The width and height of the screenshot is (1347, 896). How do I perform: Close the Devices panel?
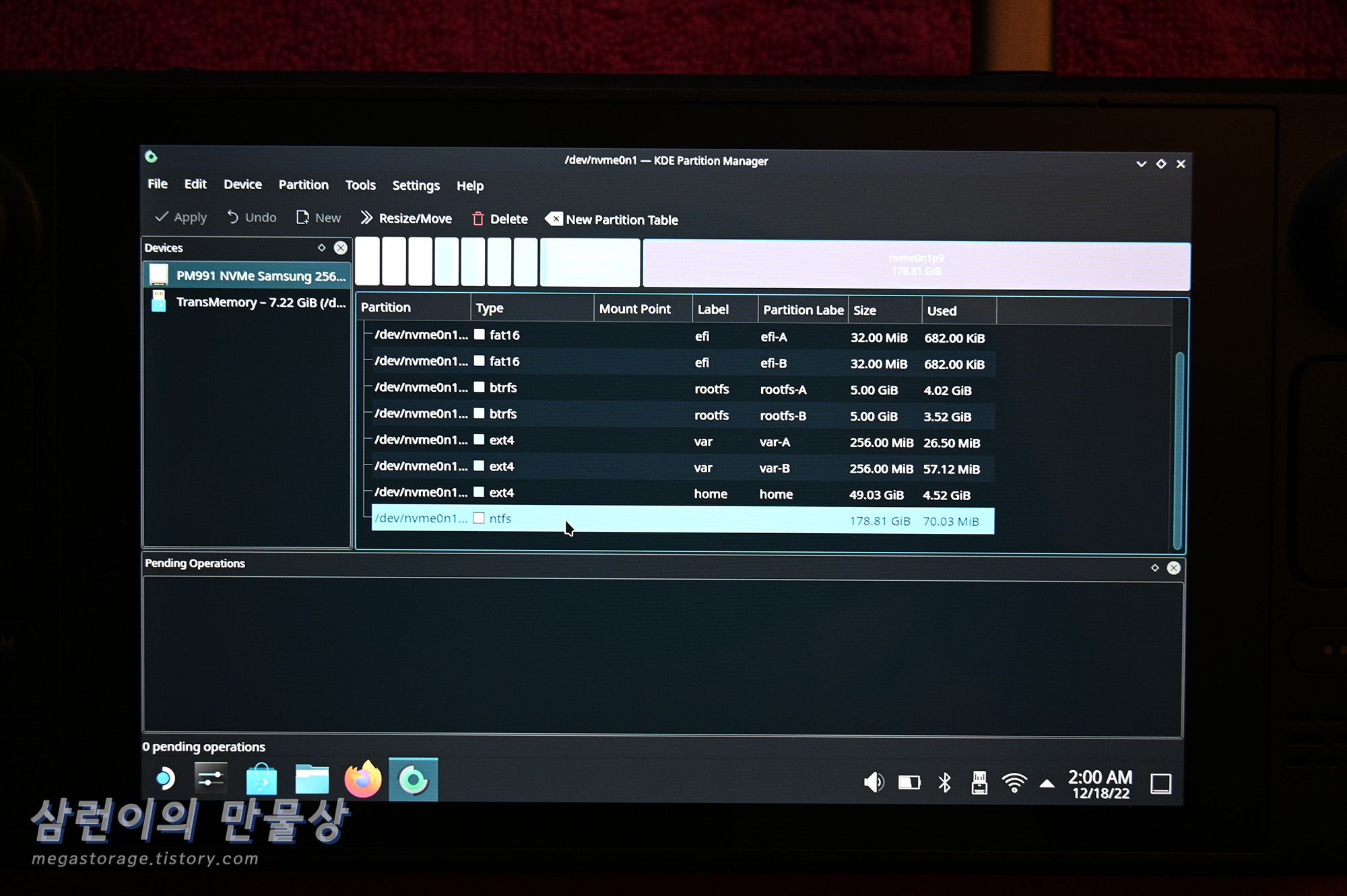[x=341, y=248]
